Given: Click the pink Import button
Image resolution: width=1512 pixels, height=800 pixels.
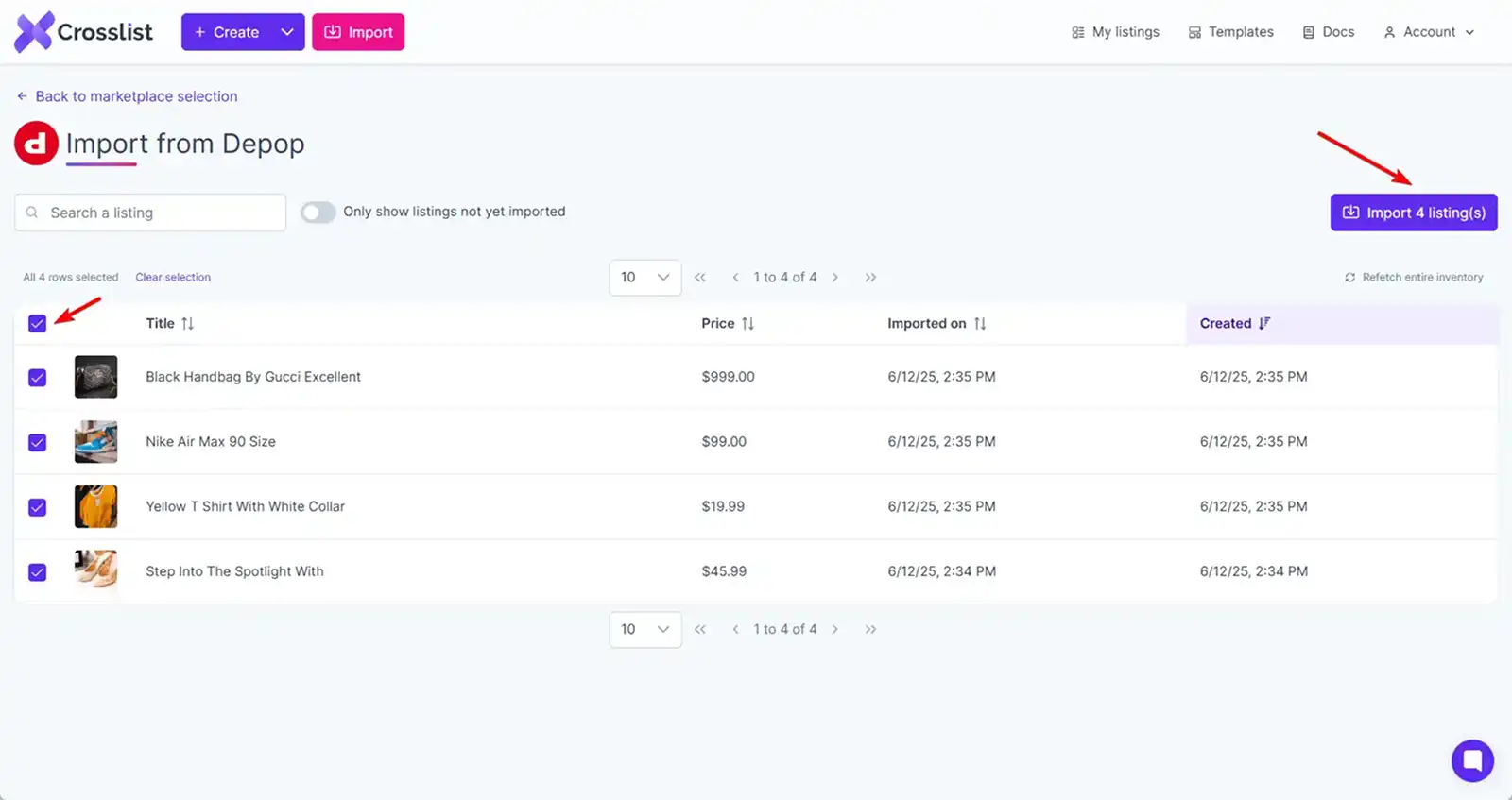Looking at the screenshot, I should [358, 32].
